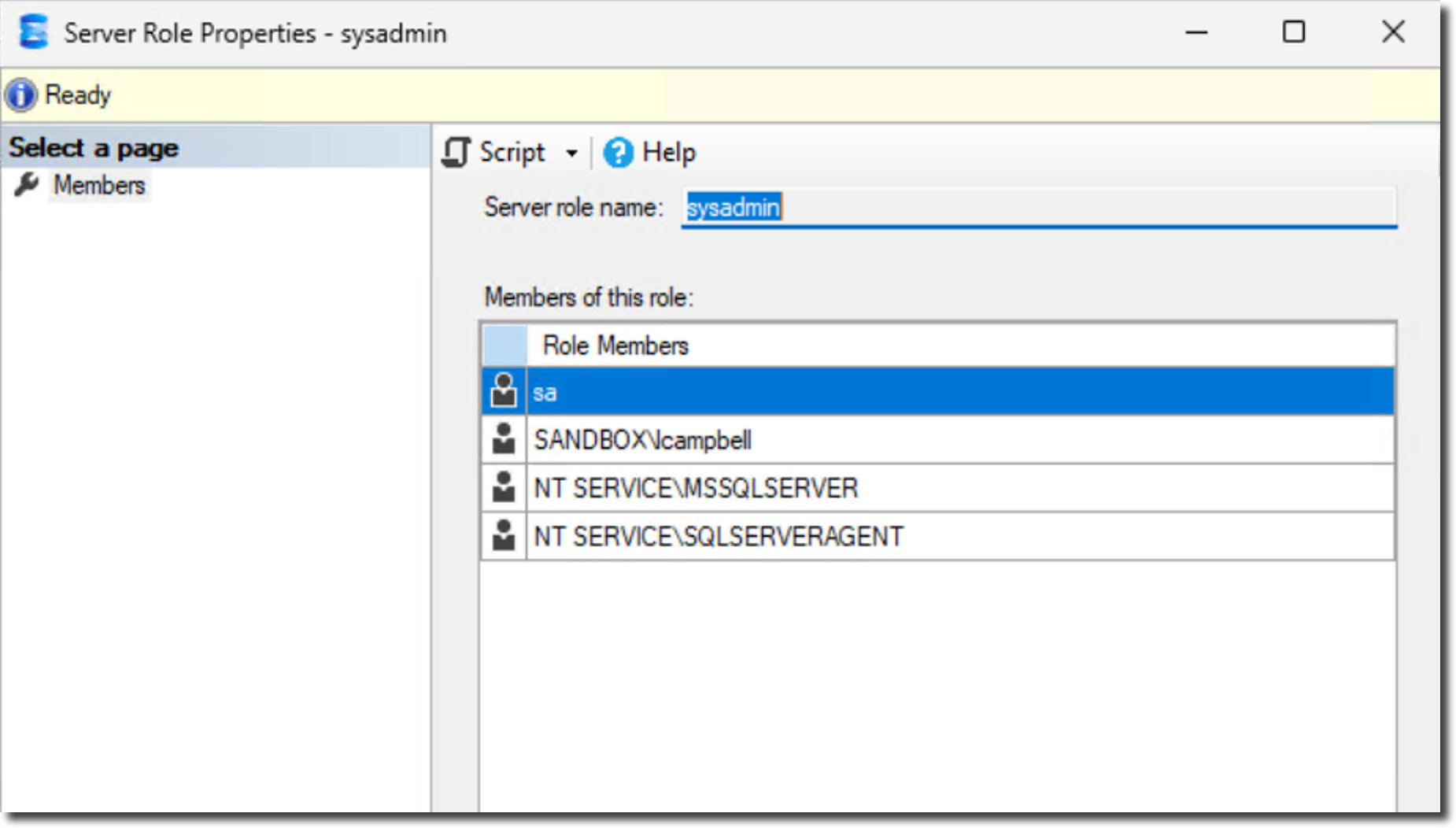Click the user icon beside NT SERVICE\MSSQLSERVER
The width and height of the screenshot is (1456, 828).
[x=504, y=487]
